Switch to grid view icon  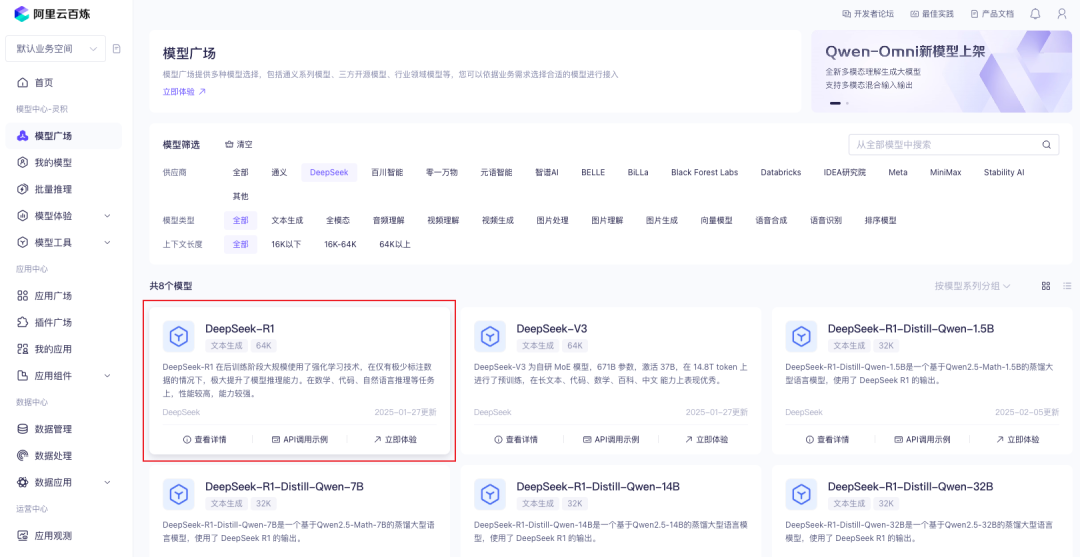[1046, 286]
